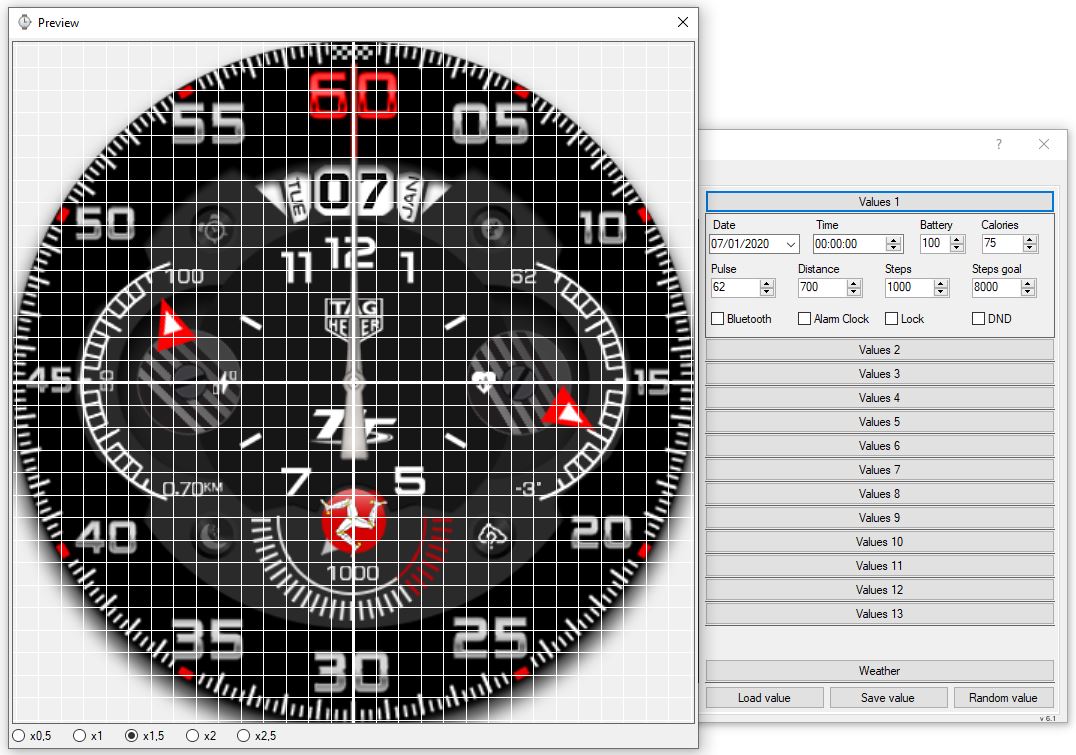Click the TAG Heuer logo on watch face
The image size is (1076, 755).
tap(353, 318)
